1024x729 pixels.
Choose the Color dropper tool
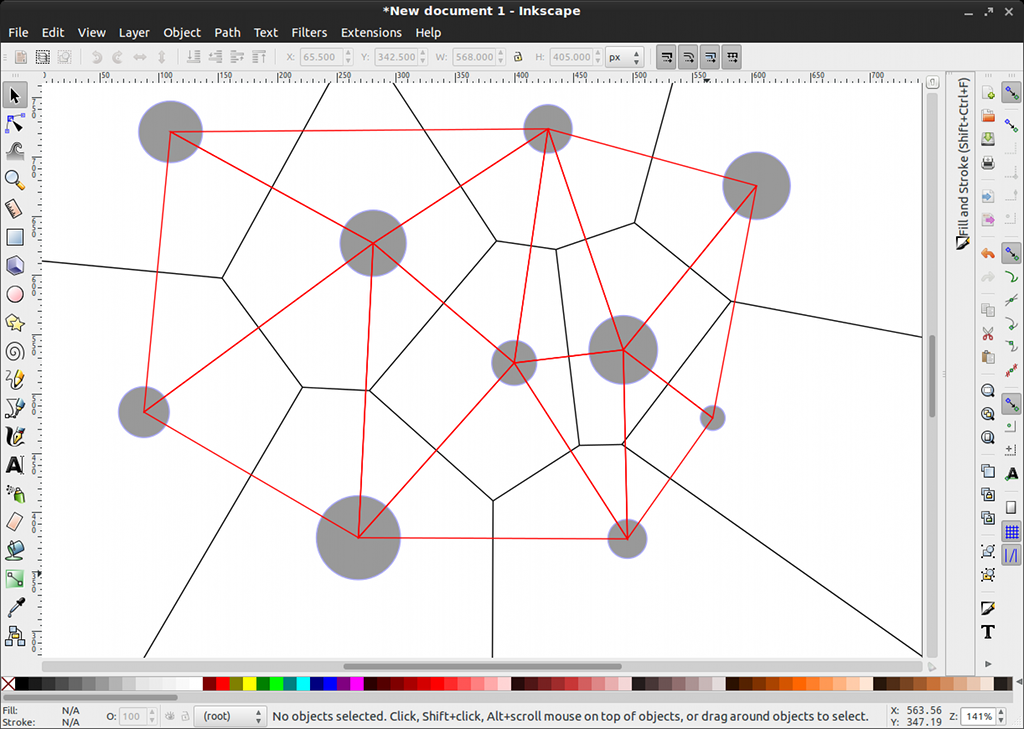point(15,607)
